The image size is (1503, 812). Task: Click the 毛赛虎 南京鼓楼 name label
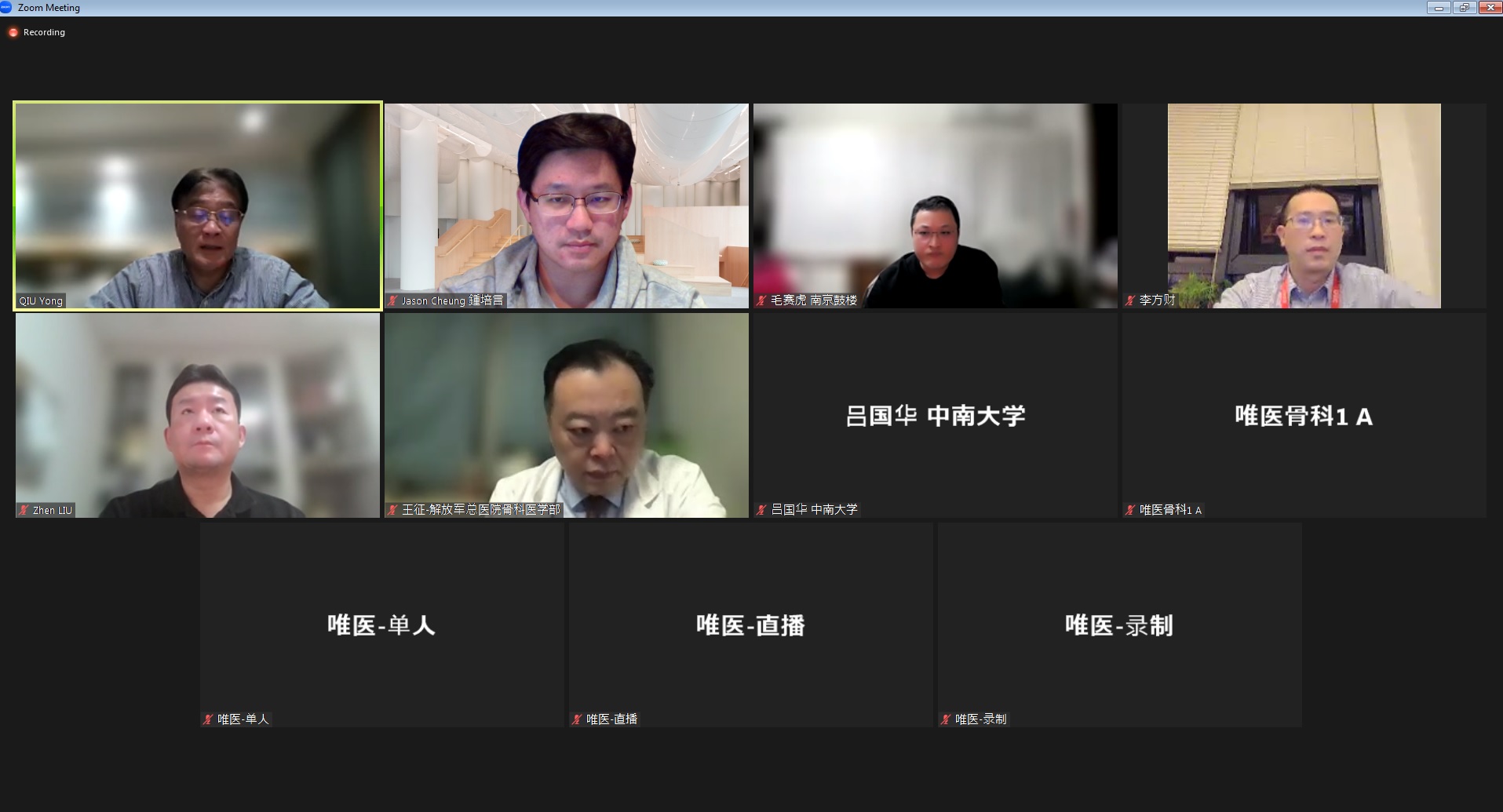[814, 300]
